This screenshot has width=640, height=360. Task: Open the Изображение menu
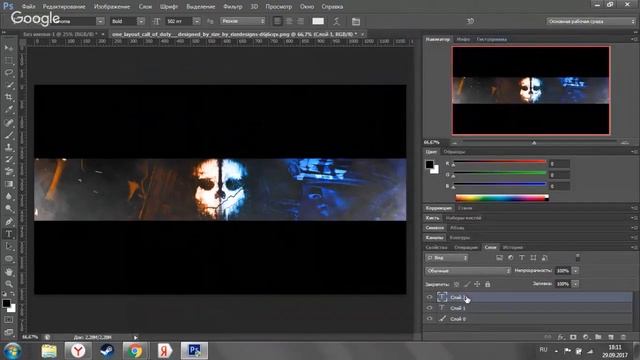point(112,7)
